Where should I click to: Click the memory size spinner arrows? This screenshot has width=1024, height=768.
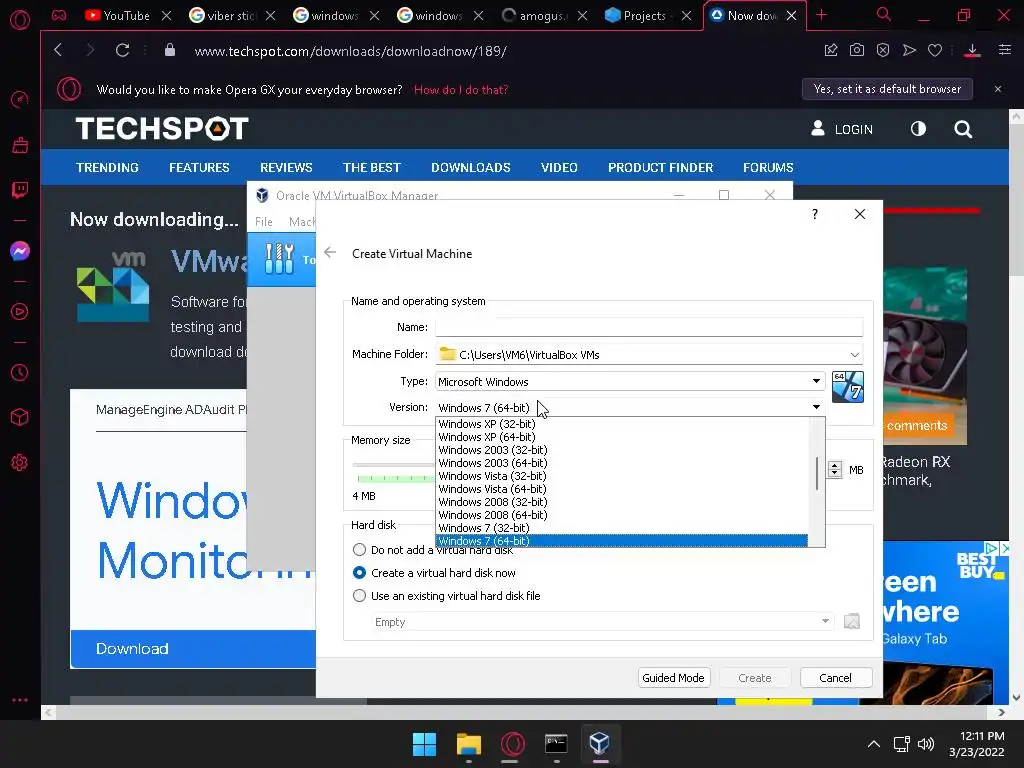835,470
